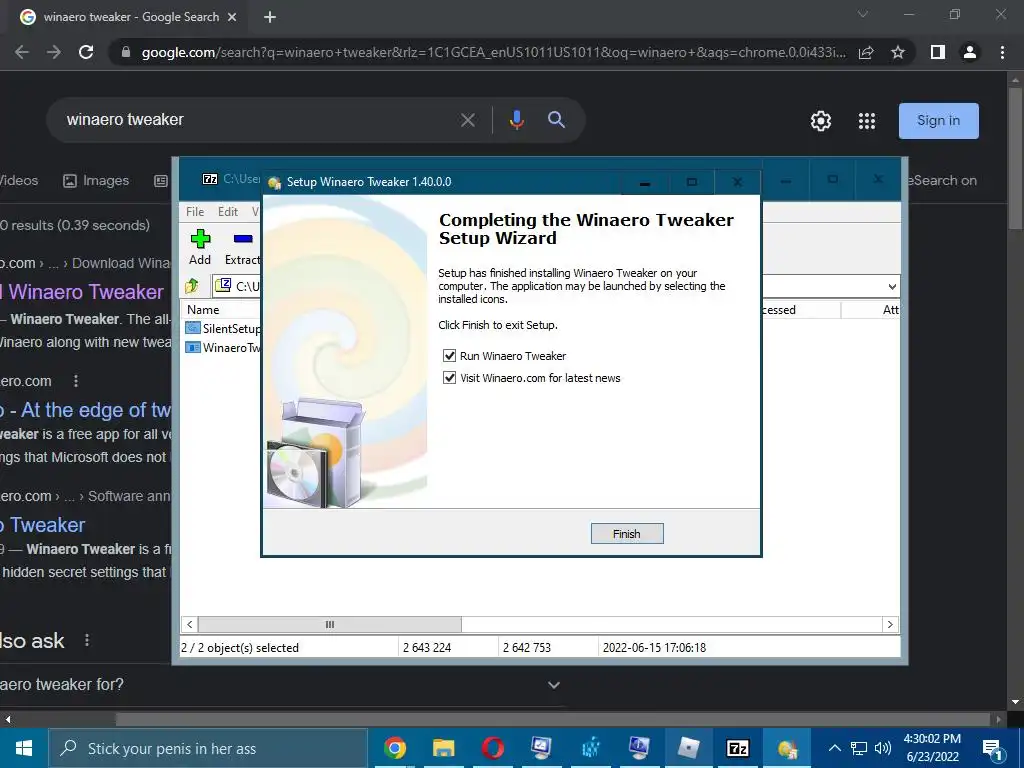Open 7-Zip from the taskbar
Image resolution: width=1024 pixels, height=768 pixels.
click(x=737, y=748)
